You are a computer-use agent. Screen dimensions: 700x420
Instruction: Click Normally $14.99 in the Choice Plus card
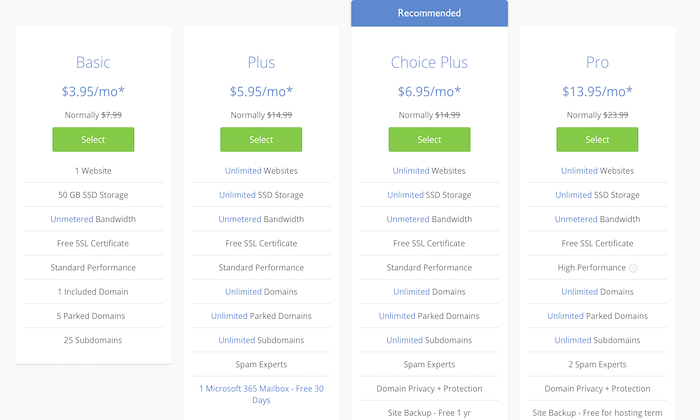[x=429, y=115]
